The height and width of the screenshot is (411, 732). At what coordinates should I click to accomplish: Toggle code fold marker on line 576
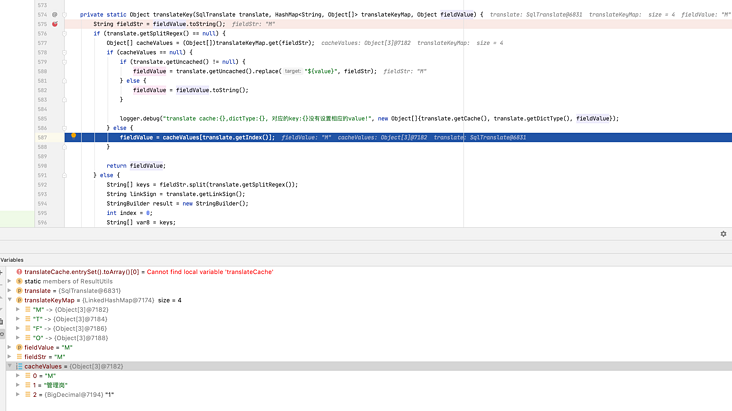65,33
